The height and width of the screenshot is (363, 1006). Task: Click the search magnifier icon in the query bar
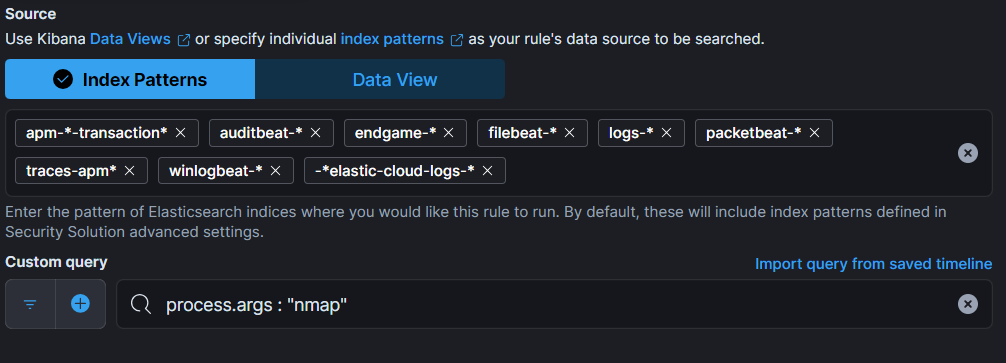[x=140, y=304]
